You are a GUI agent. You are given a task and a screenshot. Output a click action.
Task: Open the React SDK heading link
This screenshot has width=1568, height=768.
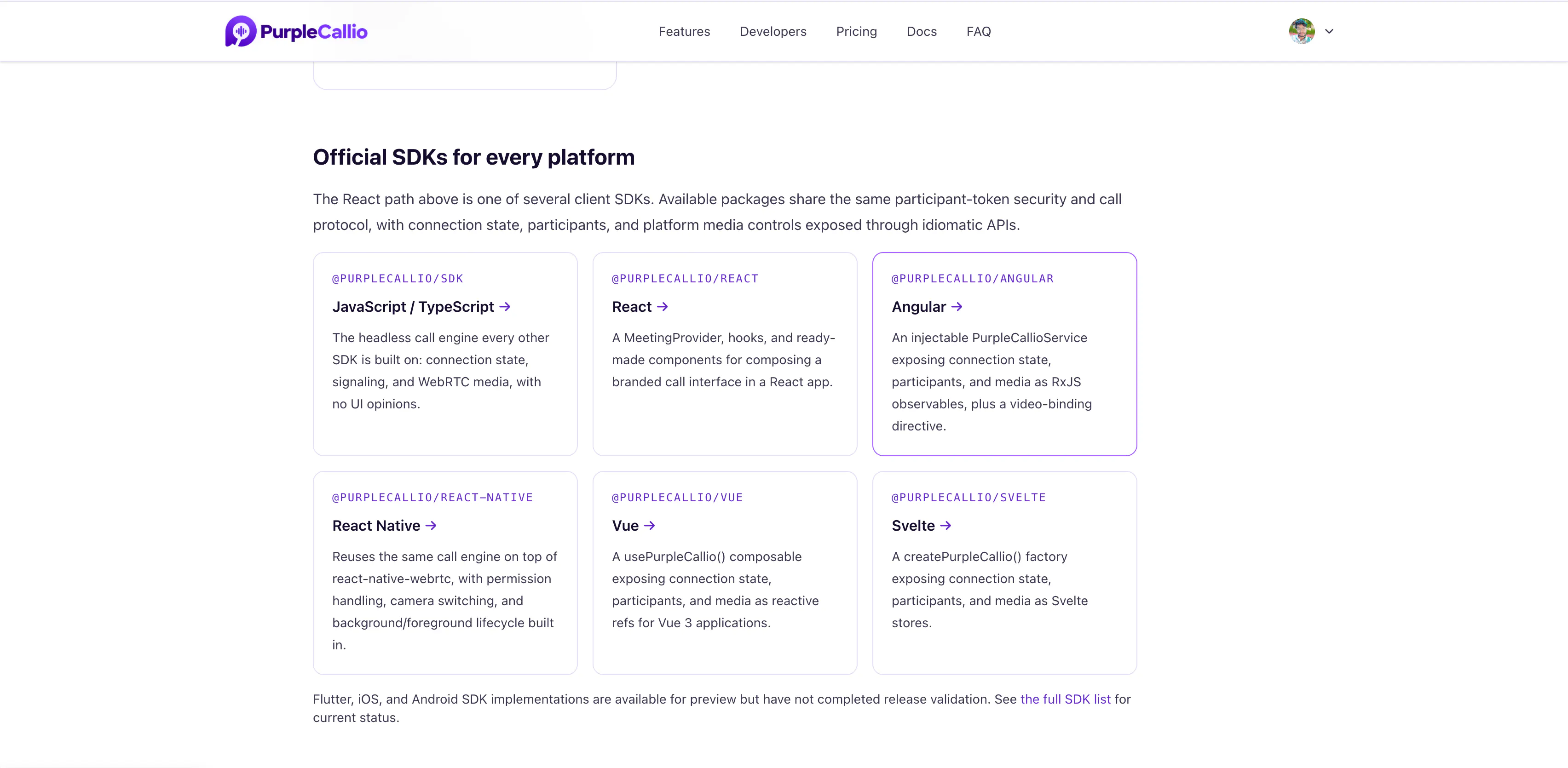[x=632, y=307]
